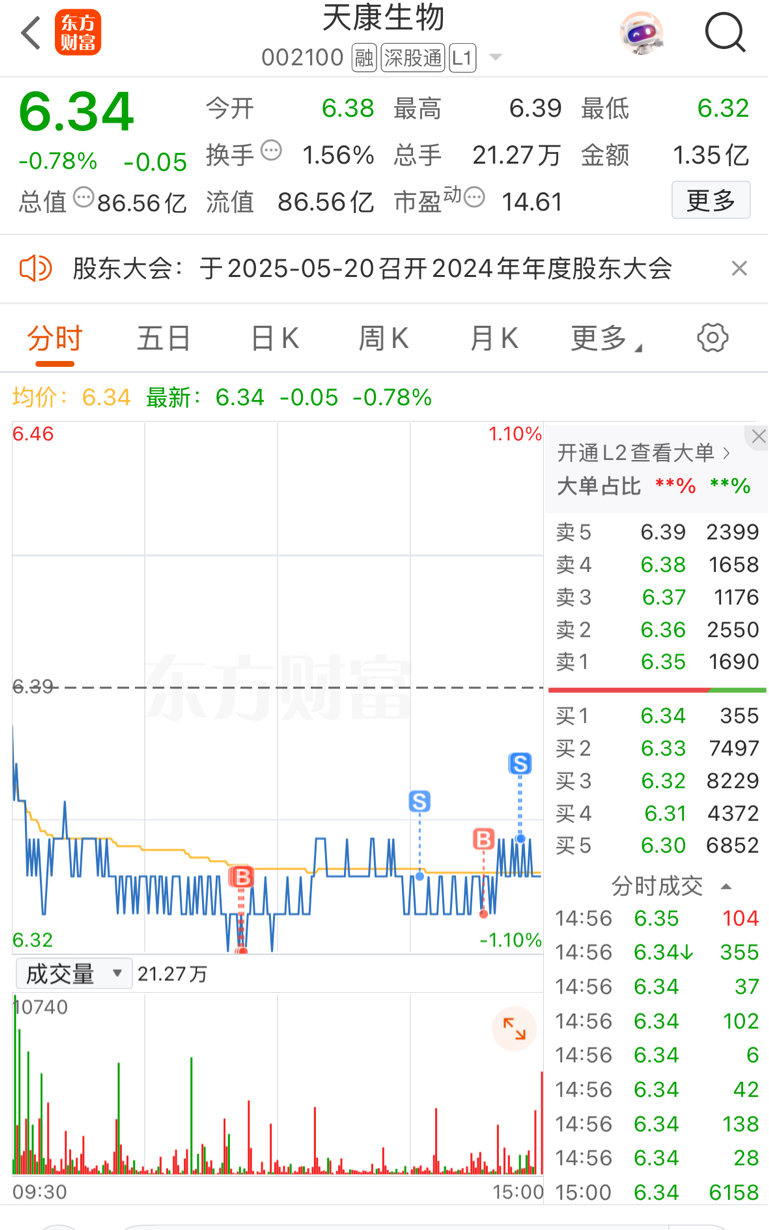Select the 卖2 order row at 6.36
The height and width of the screenshot is (1230, 769).
657,629
